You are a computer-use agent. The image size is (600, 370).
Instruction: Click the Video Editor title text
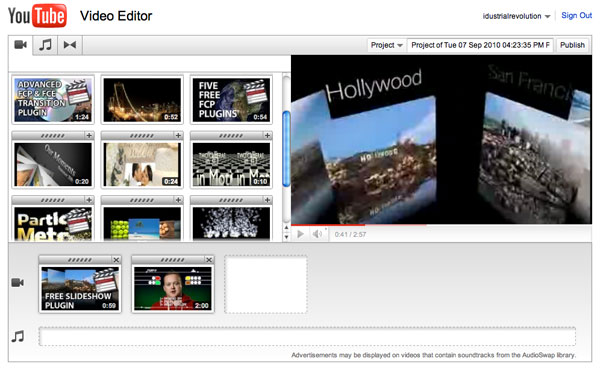116,16
